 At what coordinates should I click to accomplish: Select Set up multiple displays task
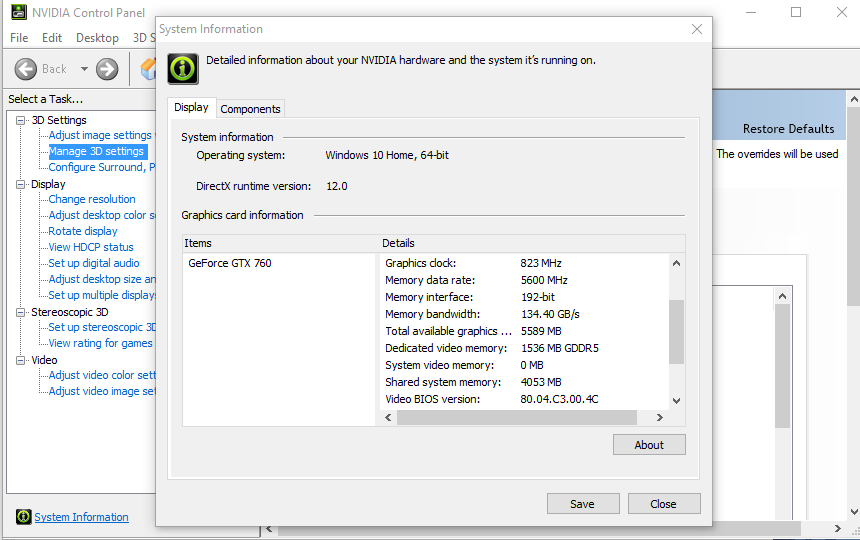101,295
